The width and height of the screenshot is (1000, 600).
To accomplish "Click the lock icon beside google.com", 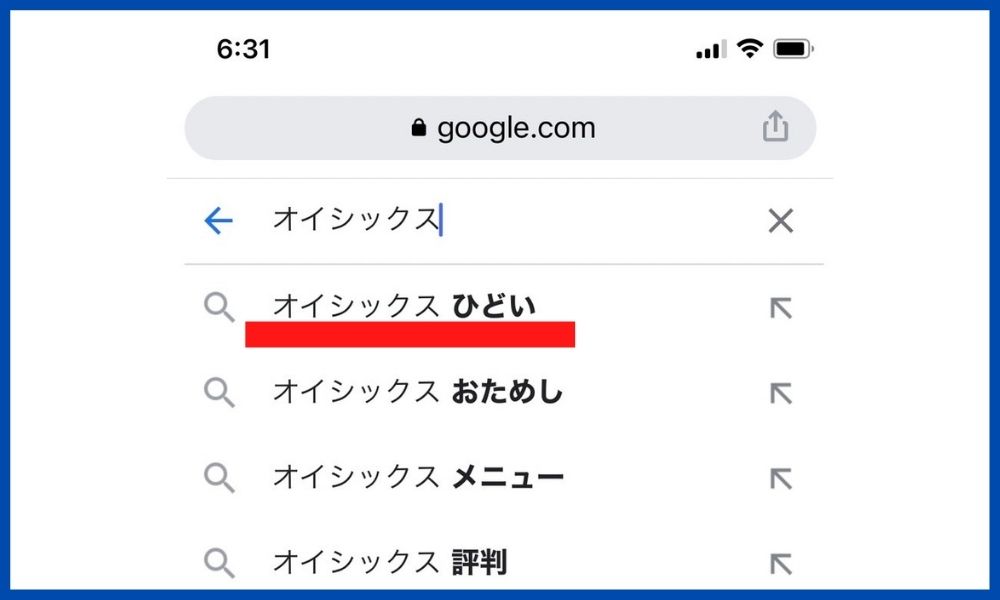I will click(x=418, y=128).
